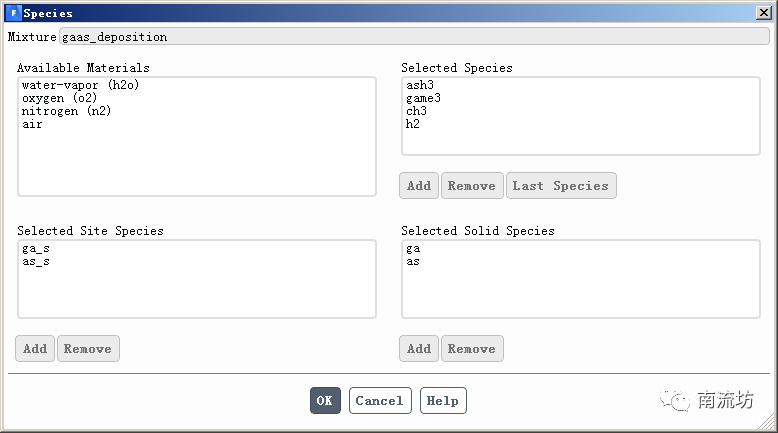Select ash3 in Selected Species
The height and width of the screenshot is (433, 778).
tap(421, 85)
